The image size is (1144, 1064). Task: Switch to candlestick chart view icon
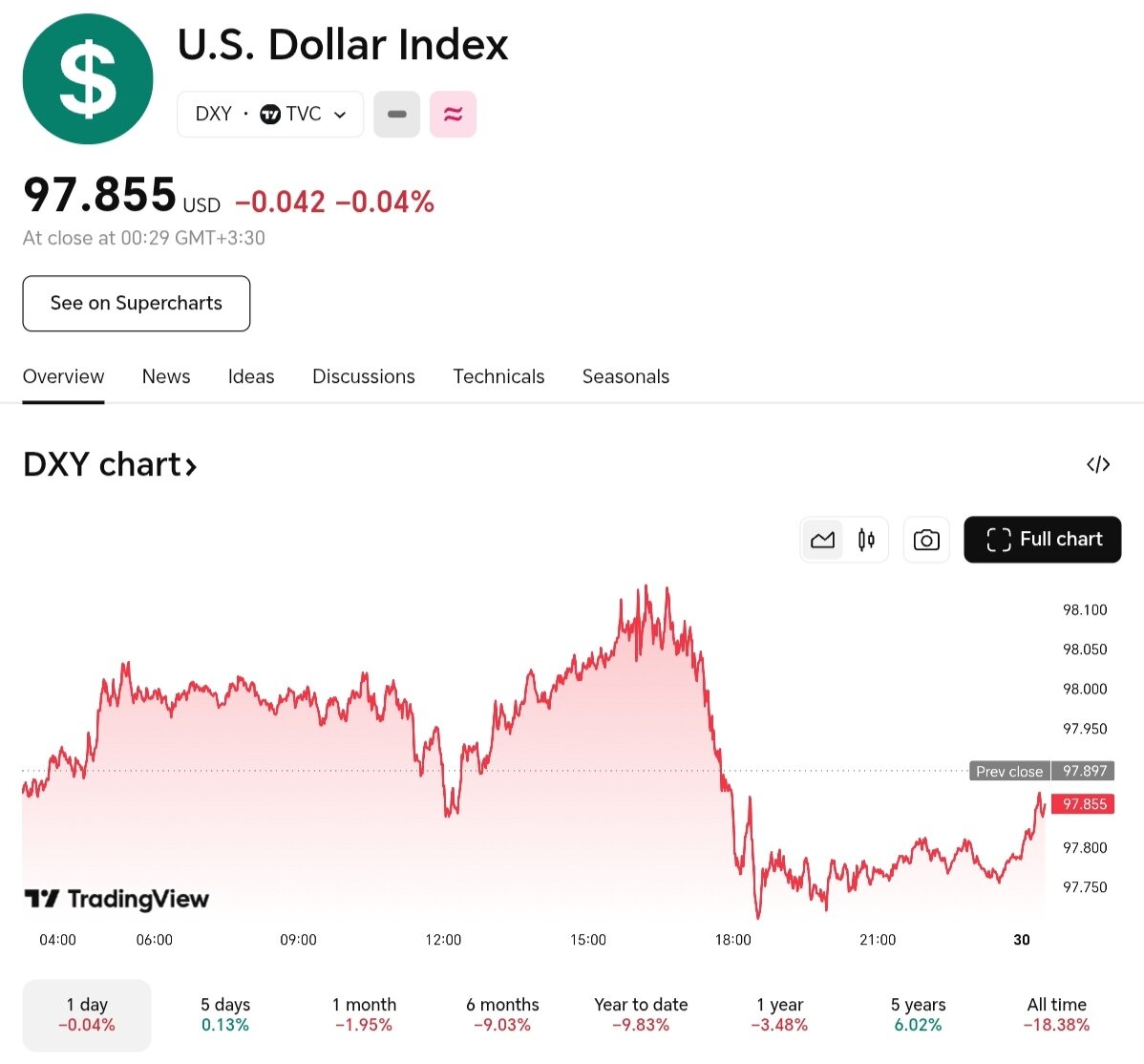click(866, 540)
